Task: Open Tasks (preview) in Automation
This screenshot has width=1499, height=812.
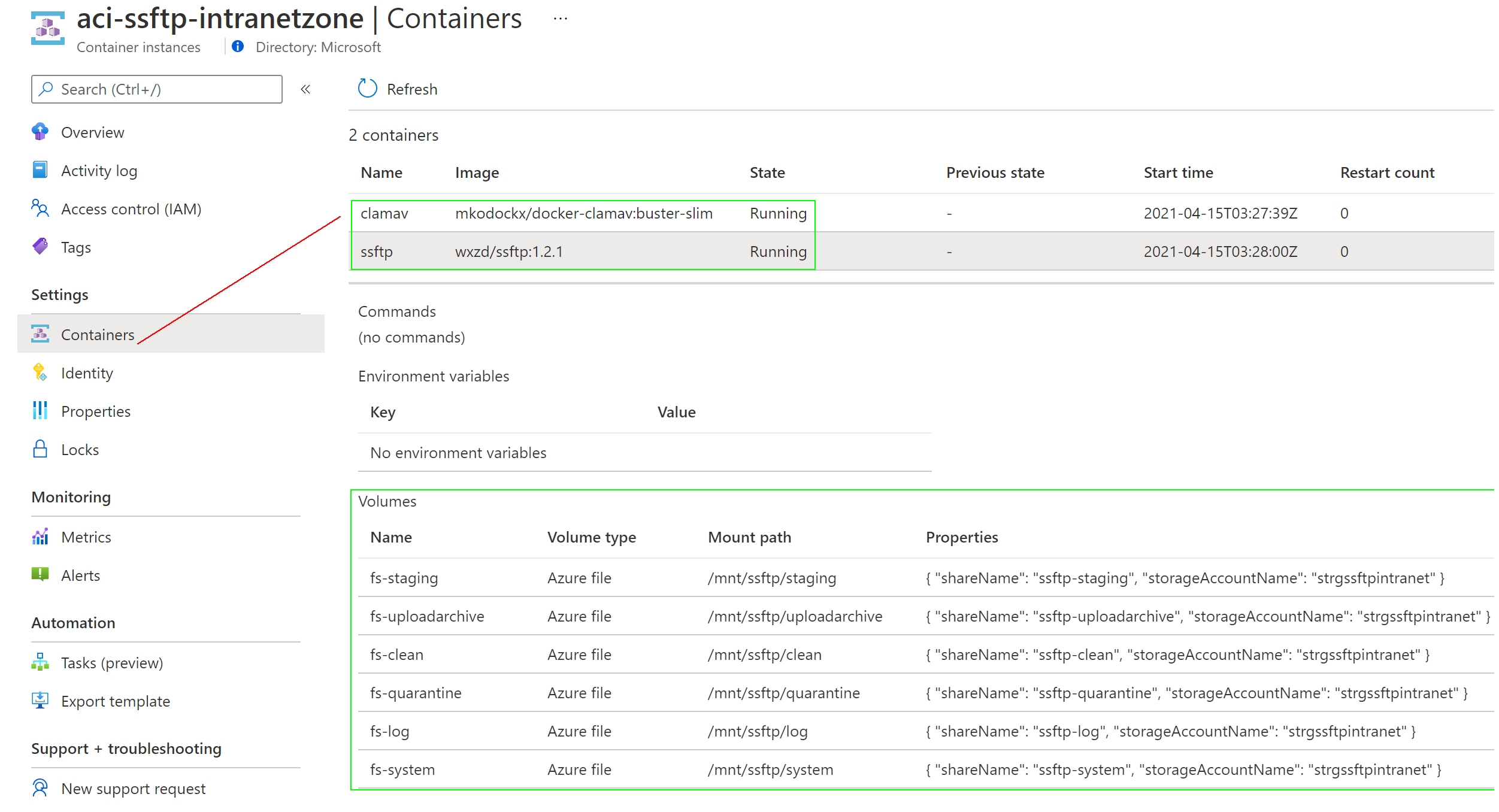Action: (x=111, y=663)
